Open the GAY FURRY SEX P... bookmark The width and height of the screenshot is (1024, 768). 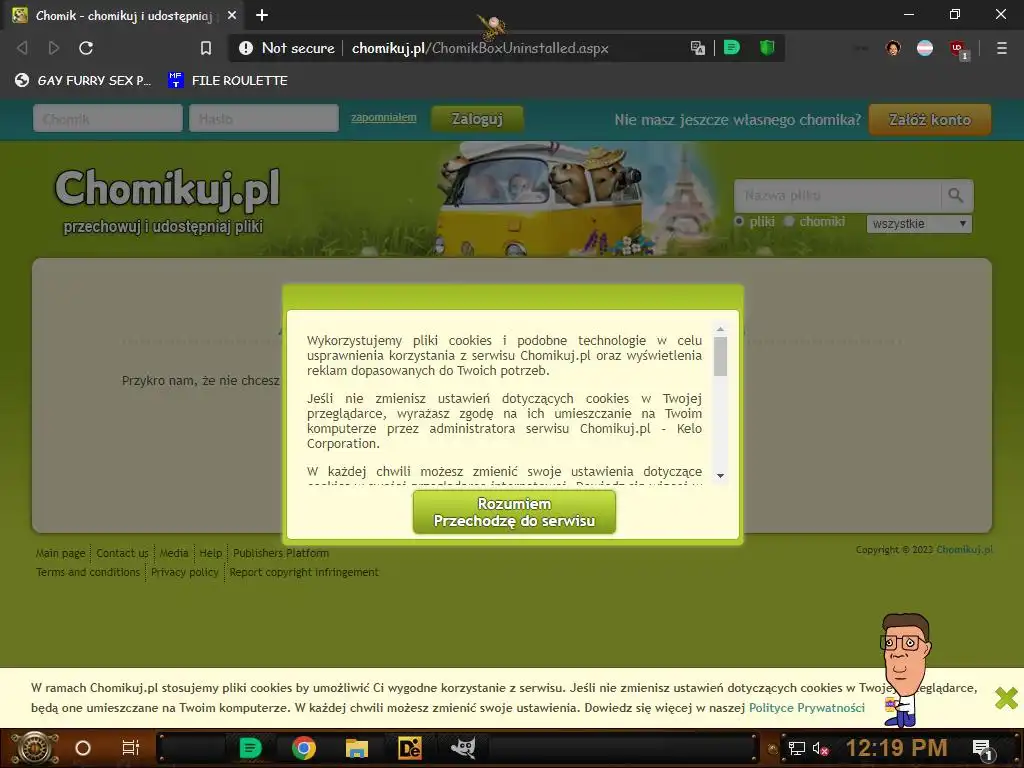(83, 80)
